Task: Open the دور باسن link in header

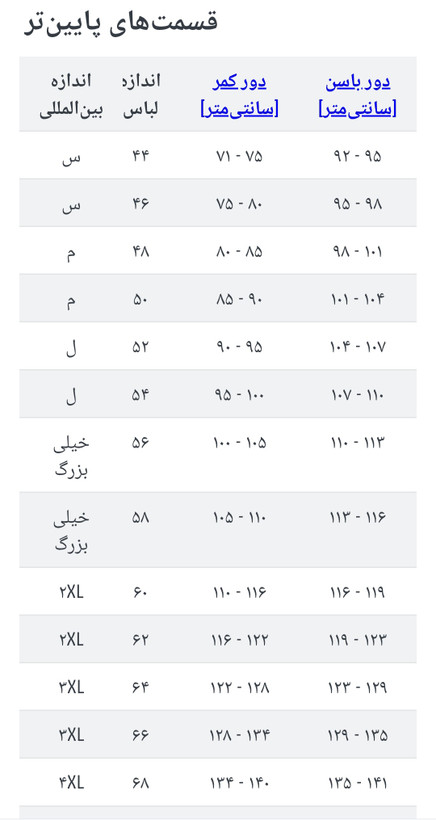Action: 358,82
